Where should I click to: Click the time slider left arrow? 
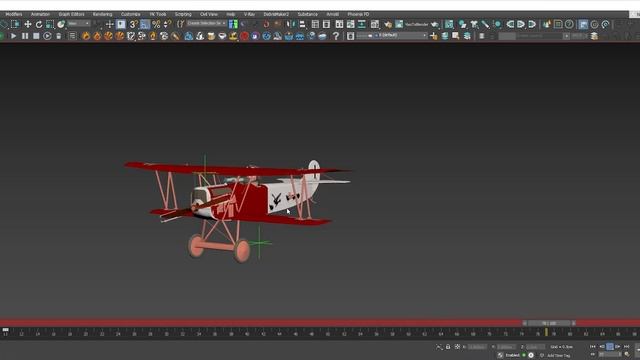524,323
